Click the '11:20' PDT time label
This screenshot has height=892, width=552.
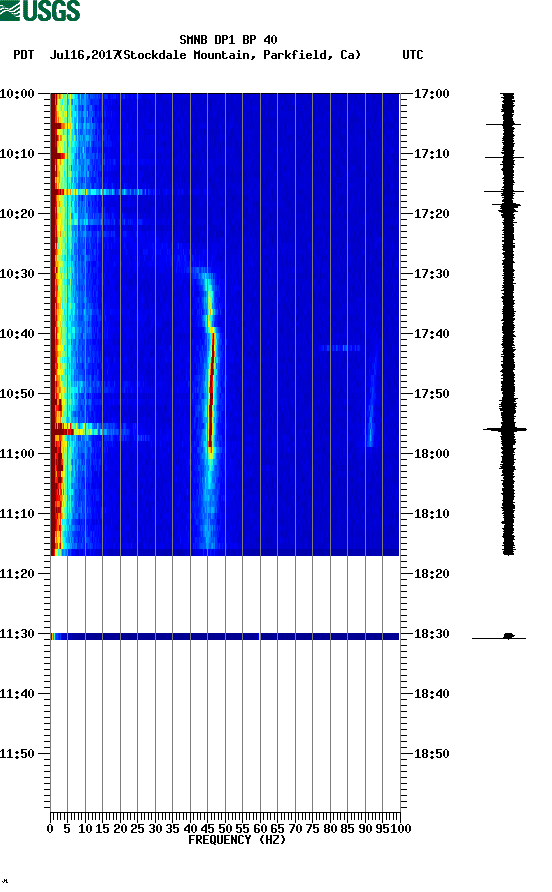[x=17, y=573]
